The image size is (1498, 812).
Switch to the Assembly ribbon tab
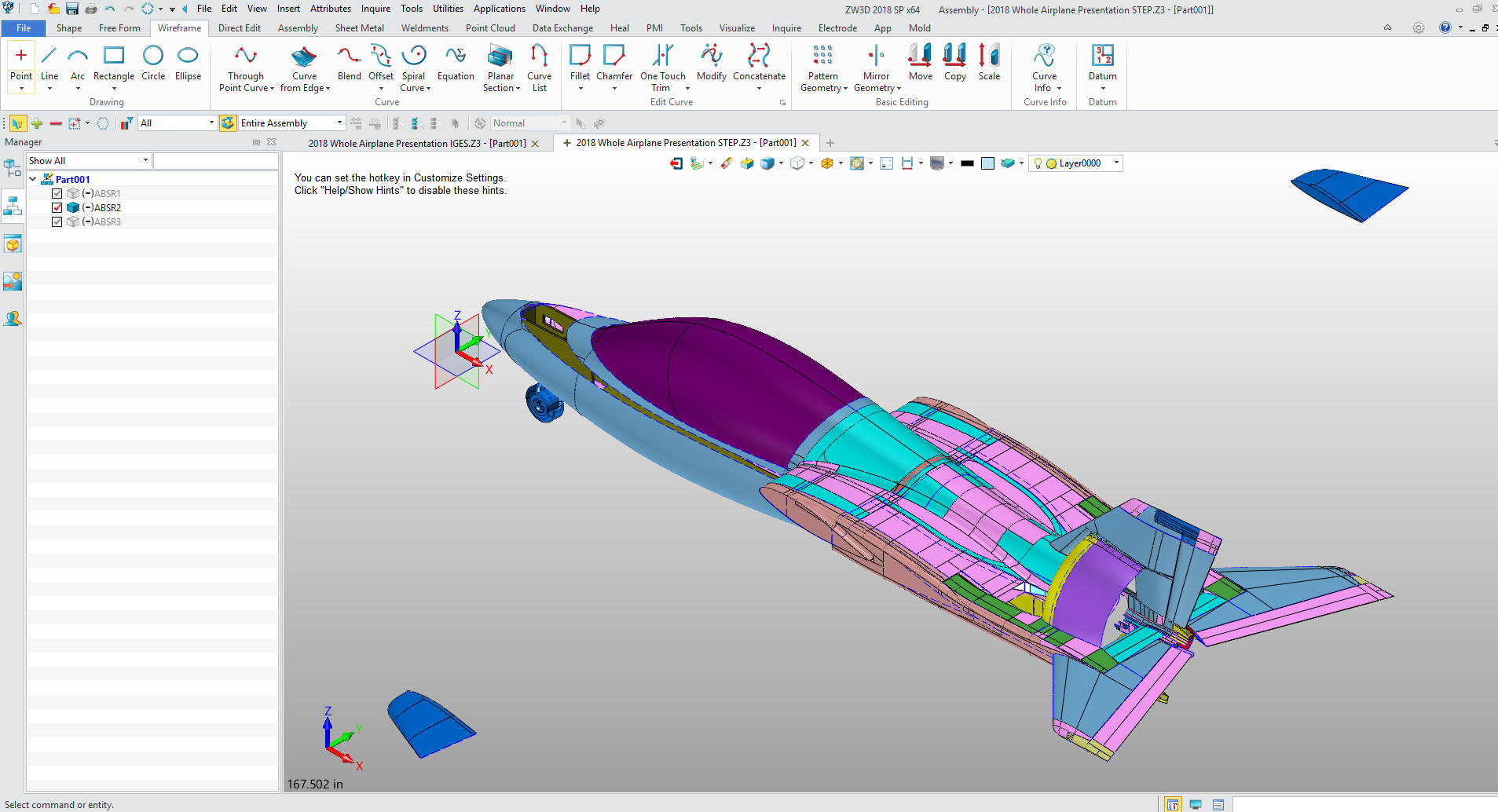(x=298, y=28)
